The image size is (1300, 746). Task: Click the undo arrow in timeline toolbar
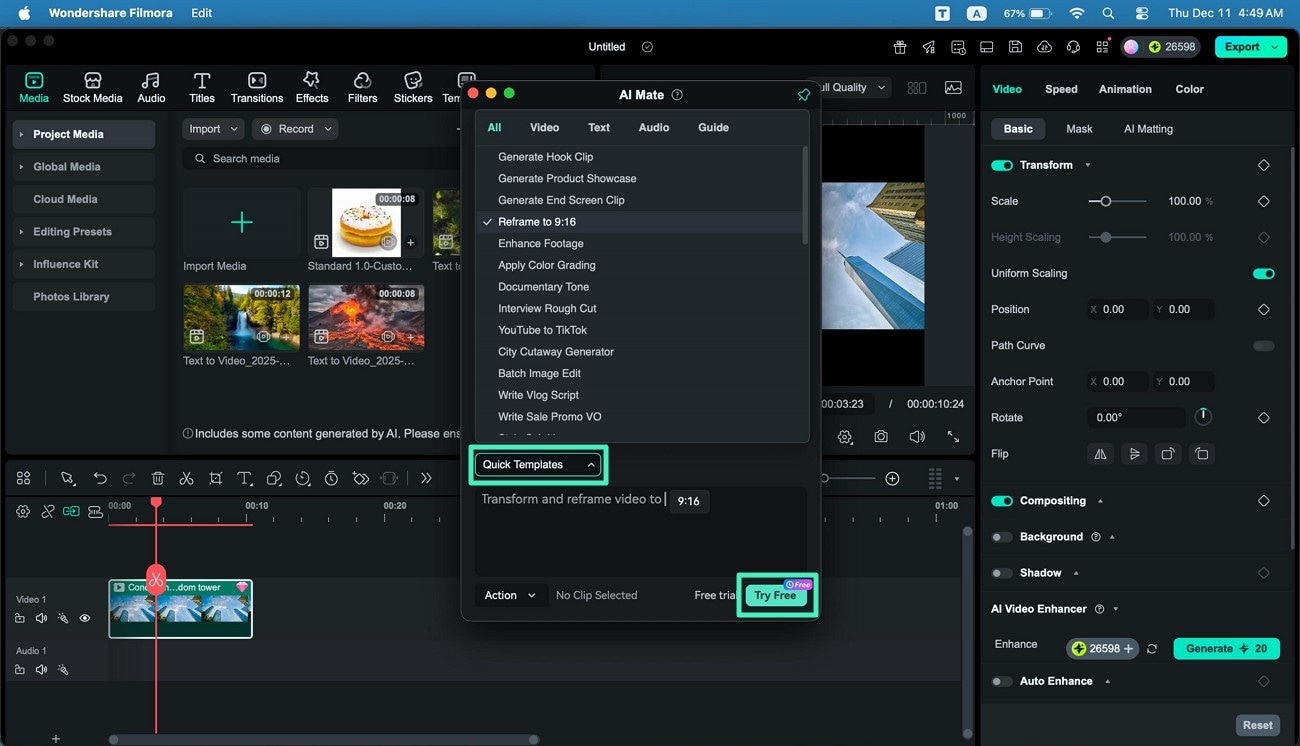pos(100,479)
